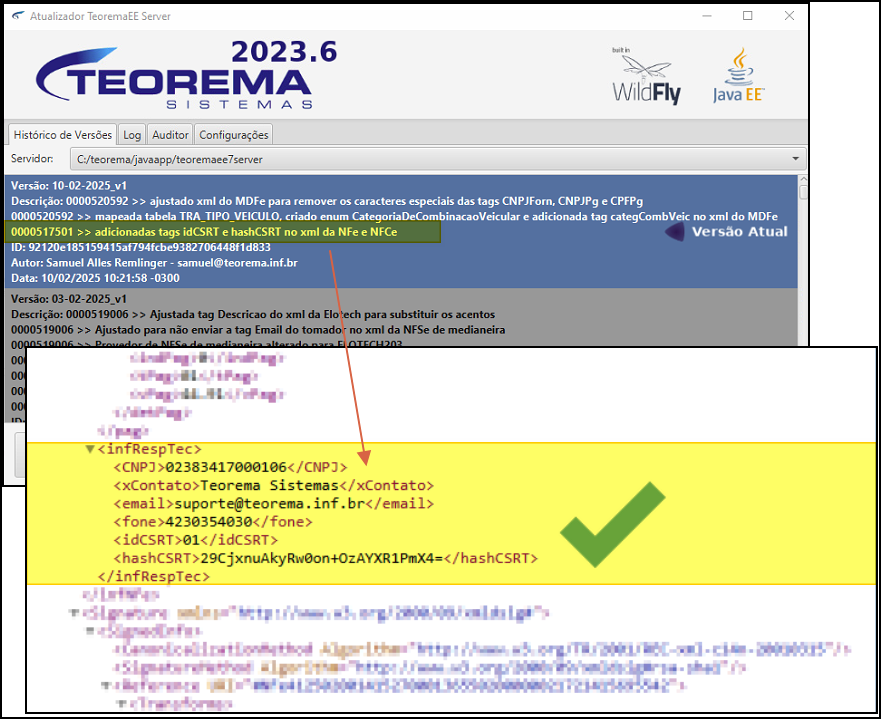Screen dimensions: 881x719
Task: Click the CNPJ value 02383417000106
Action: [x=226, y=467]
